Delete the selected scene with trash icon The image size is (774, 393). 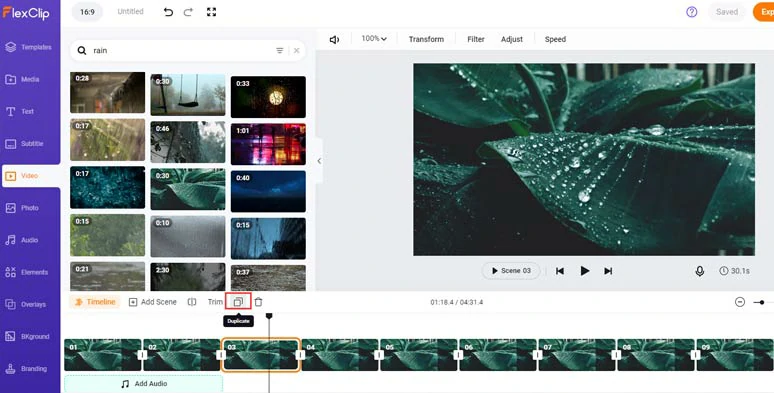coord(258,302)
